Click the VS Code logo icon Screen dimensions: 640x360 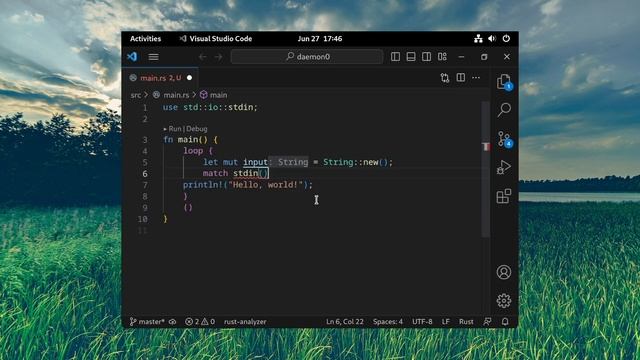(132, 57)
